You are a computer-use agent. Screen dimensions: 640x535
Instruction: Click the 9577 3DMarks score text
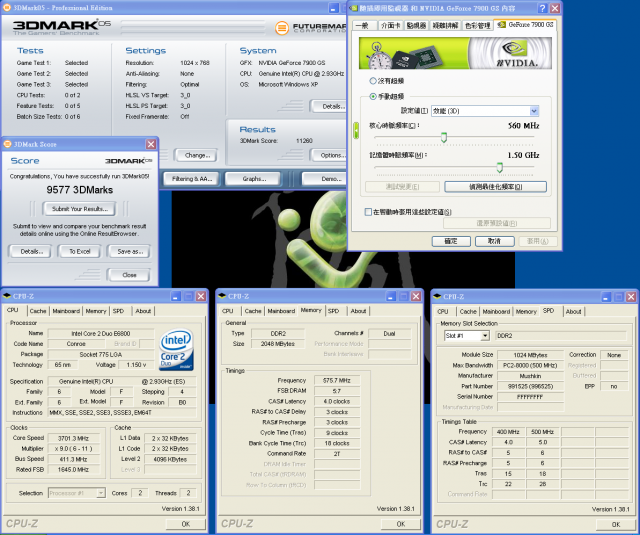[x=80, y=190]
